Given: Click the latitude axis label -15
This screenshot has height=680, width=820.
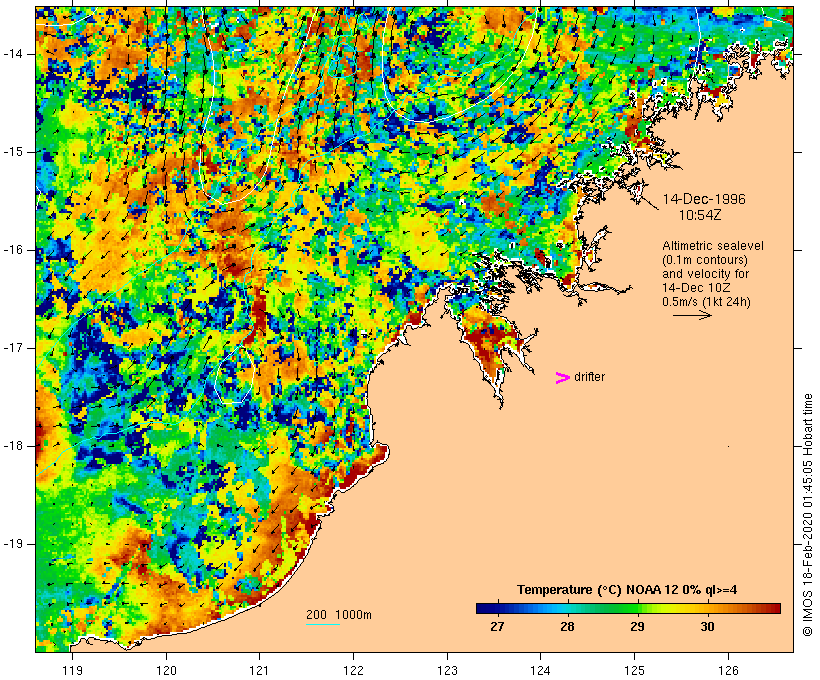Looking at the screenshot, I should 13,152.
